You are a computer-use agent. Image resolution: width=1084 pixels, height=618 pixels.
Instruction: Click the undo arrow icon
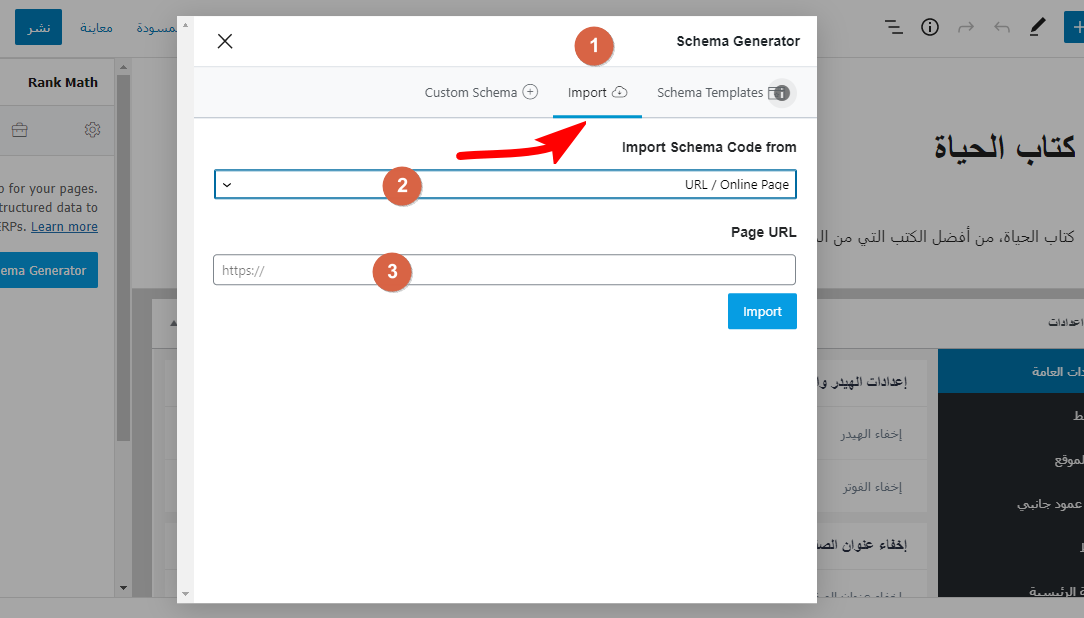(1001, 27)
